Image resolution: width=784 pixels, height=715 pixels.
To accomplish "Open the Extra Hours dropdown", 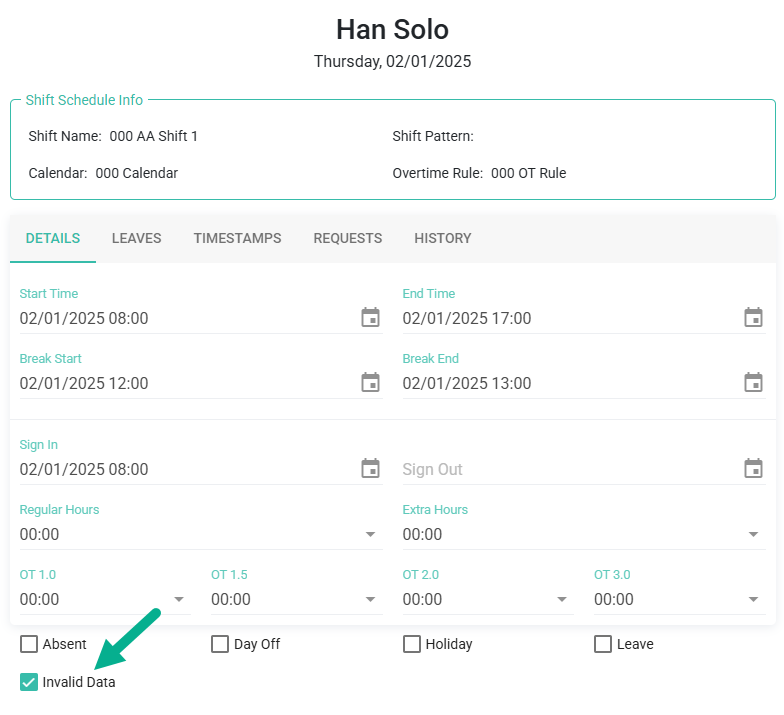I will 753,535.
